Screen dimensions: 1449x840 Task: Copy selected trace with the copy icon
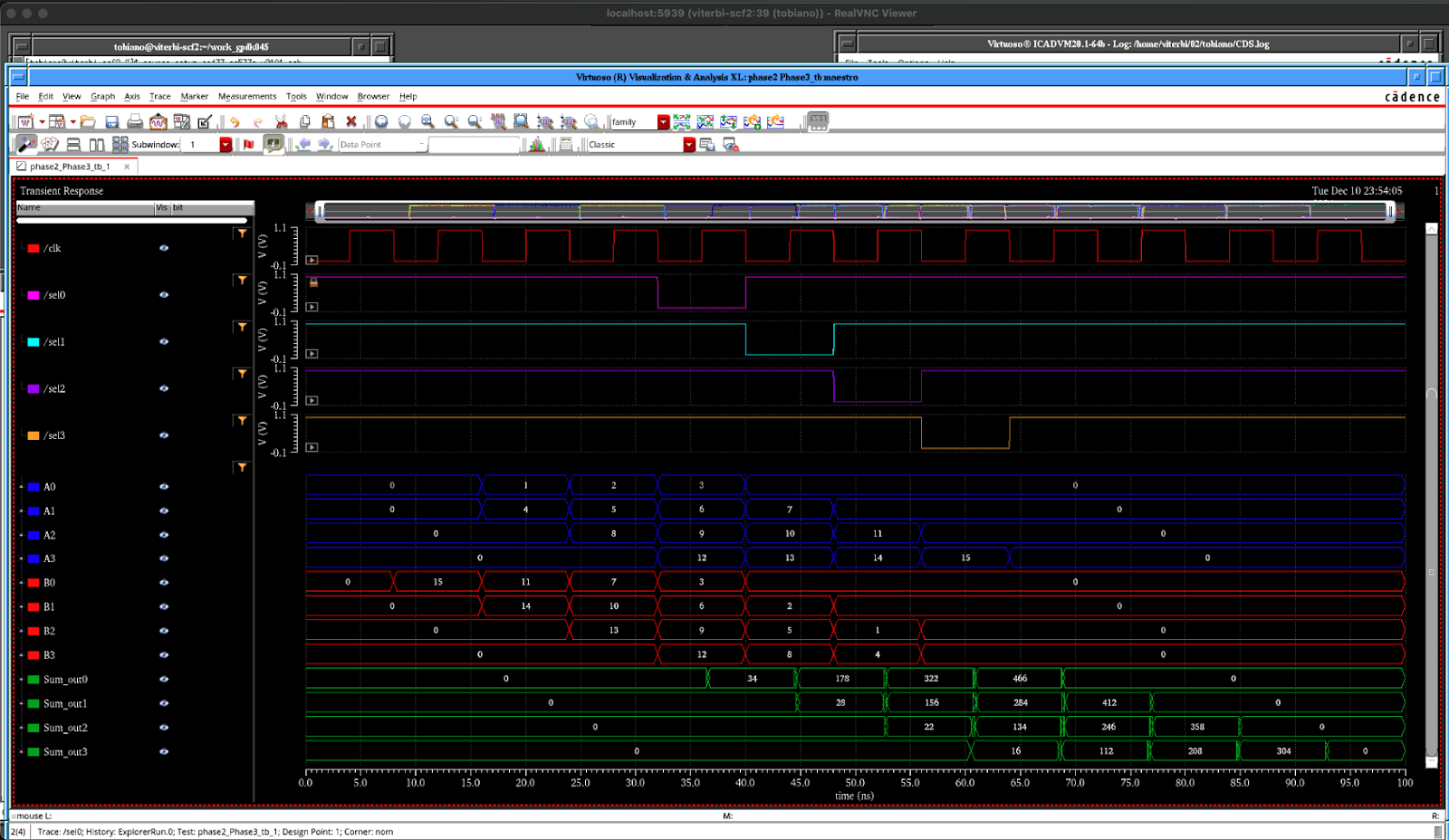click(x=304, y=121)
